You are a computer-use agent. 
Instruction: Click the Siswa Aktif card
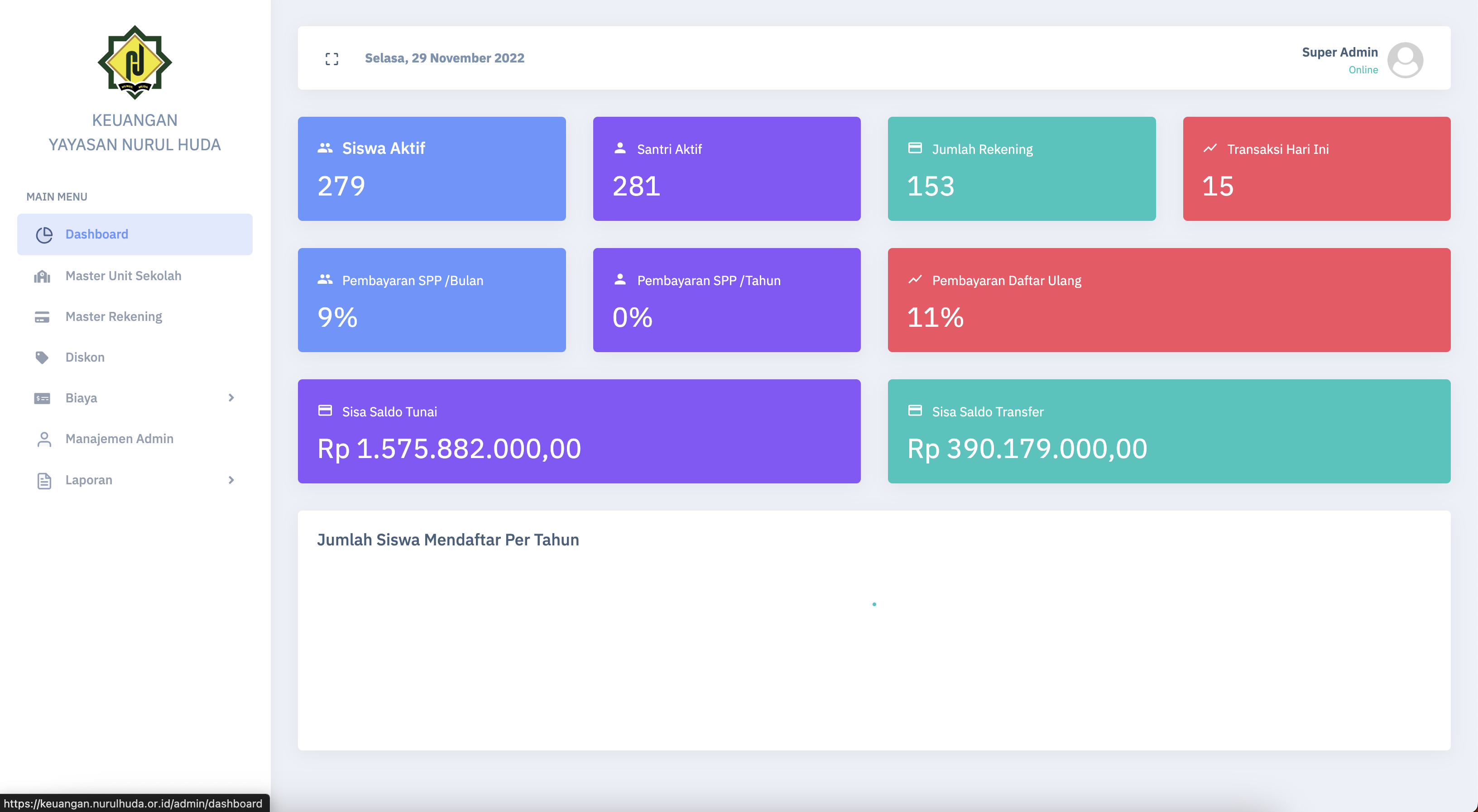click(x=432, y=168)
